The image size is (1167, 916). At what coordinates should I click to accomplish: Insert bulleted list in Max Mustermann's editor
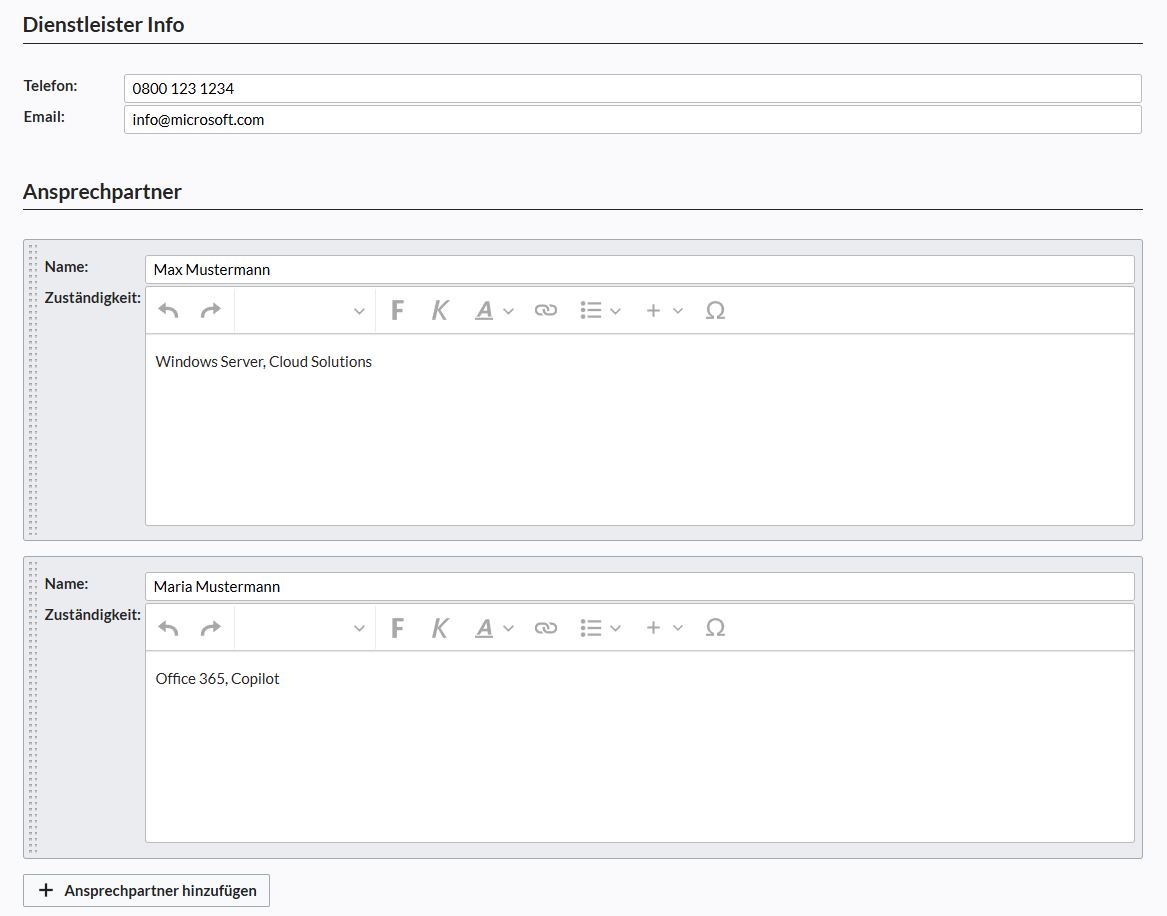tap(591, 310)
